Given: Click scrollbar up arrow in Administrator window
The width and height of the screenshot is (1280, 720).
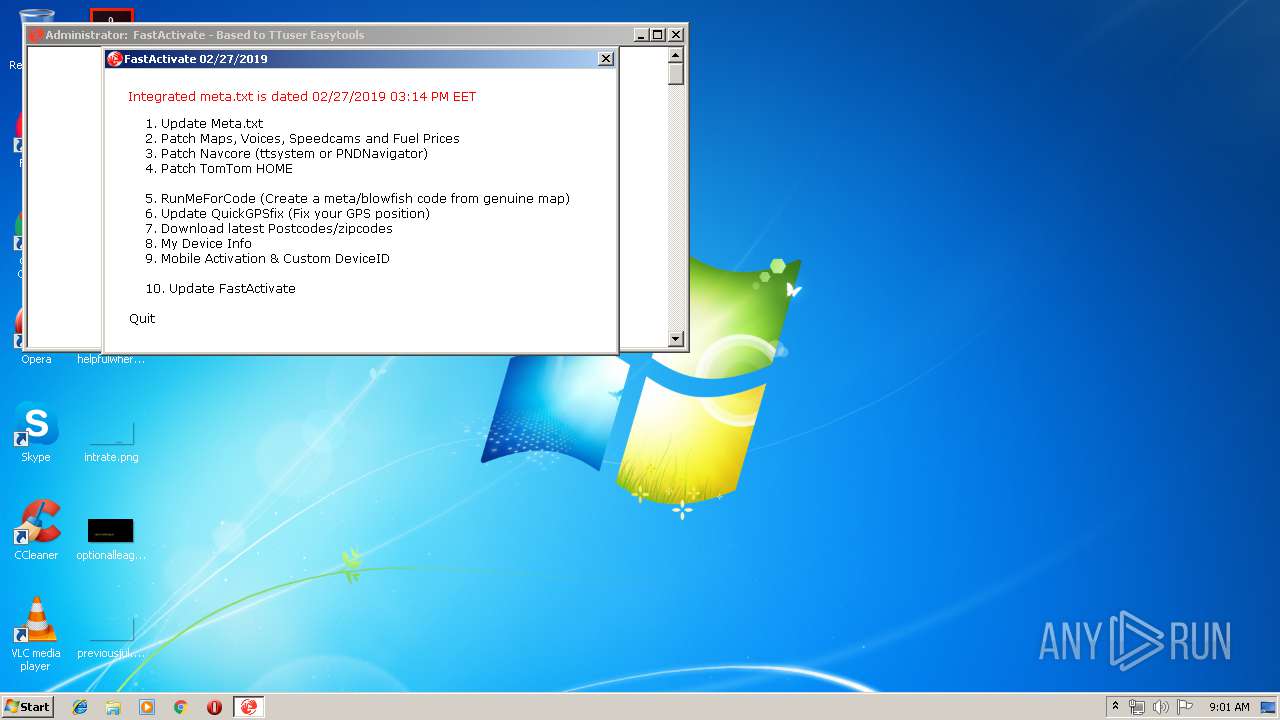Looking at the screenshot, I should pyautogui.click(x=676, y=55).
